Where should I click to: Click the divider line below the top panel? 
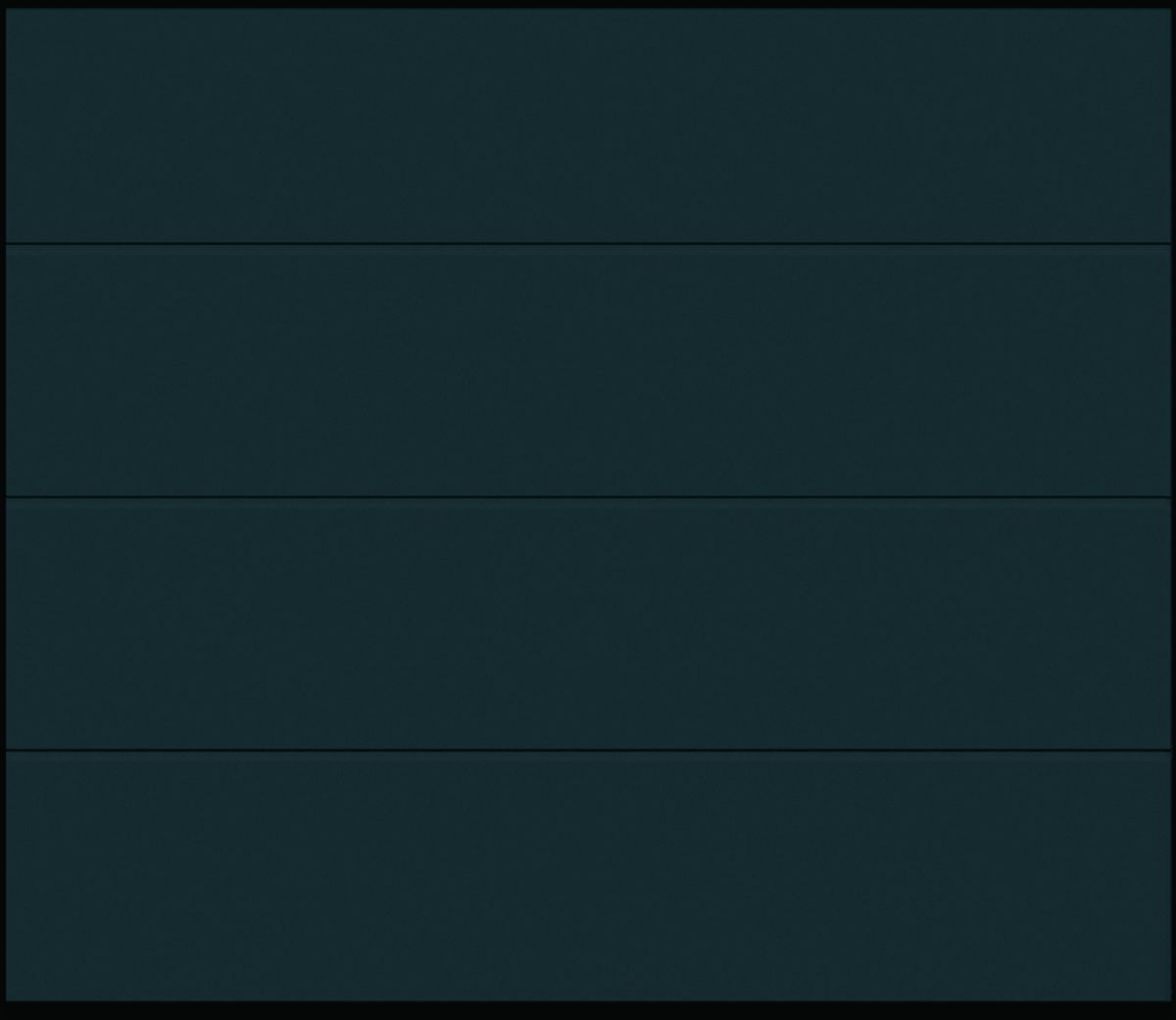tap(588, 243)
